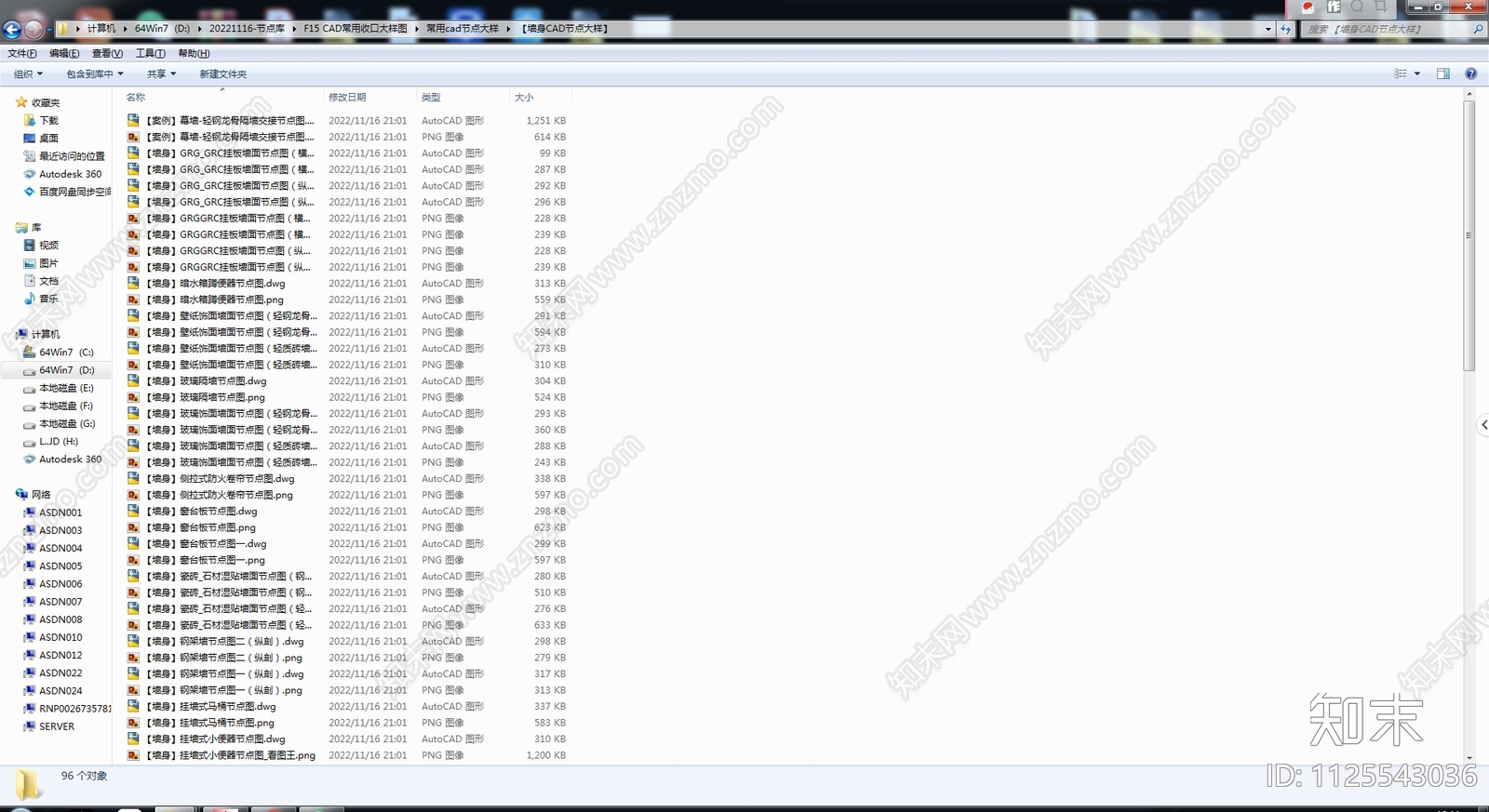This screenshot has height=812, width=1489.
Task: Click the 新建文件夹 button
Action: (x=223, y=73)
